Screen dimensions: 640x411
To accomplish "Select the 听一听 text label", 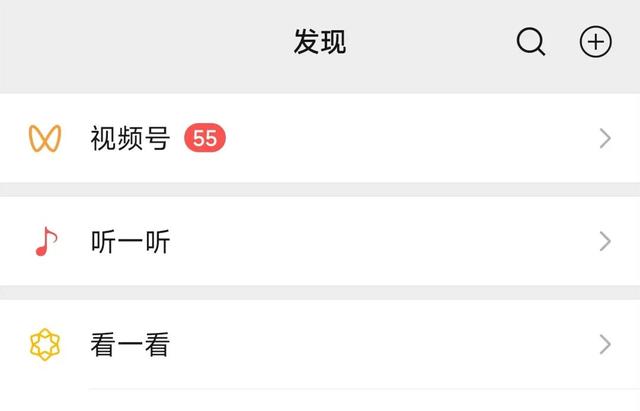I will 130,242.
